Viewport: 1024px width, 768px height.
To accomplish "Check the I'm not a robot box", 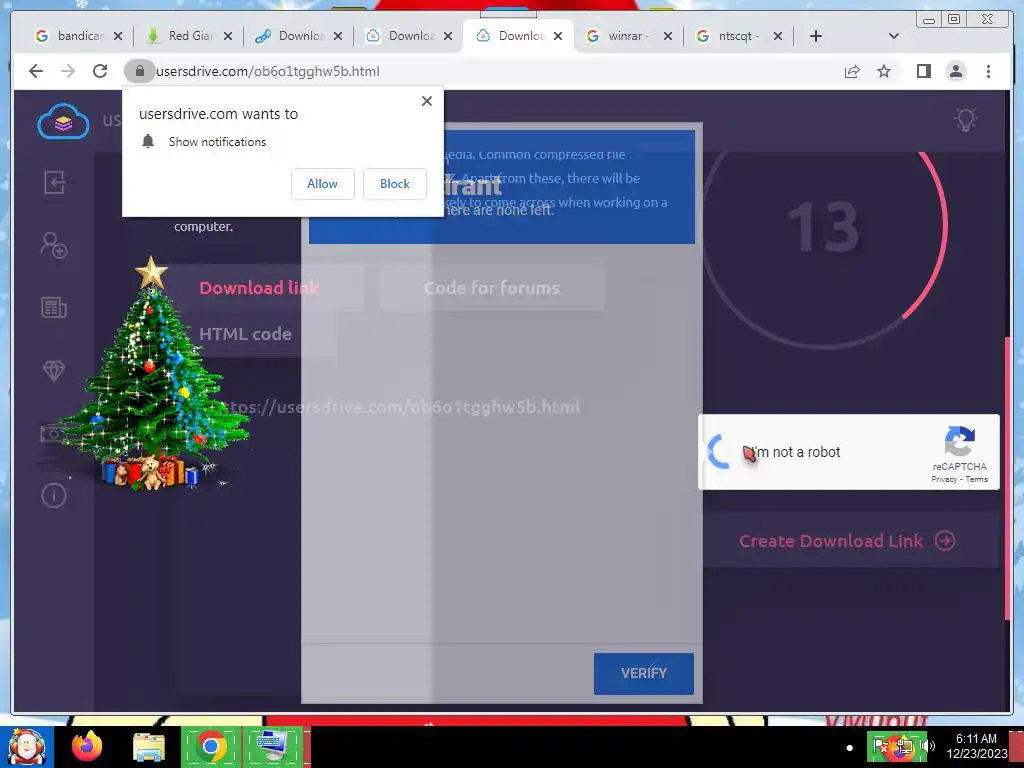I will [719, 451].
